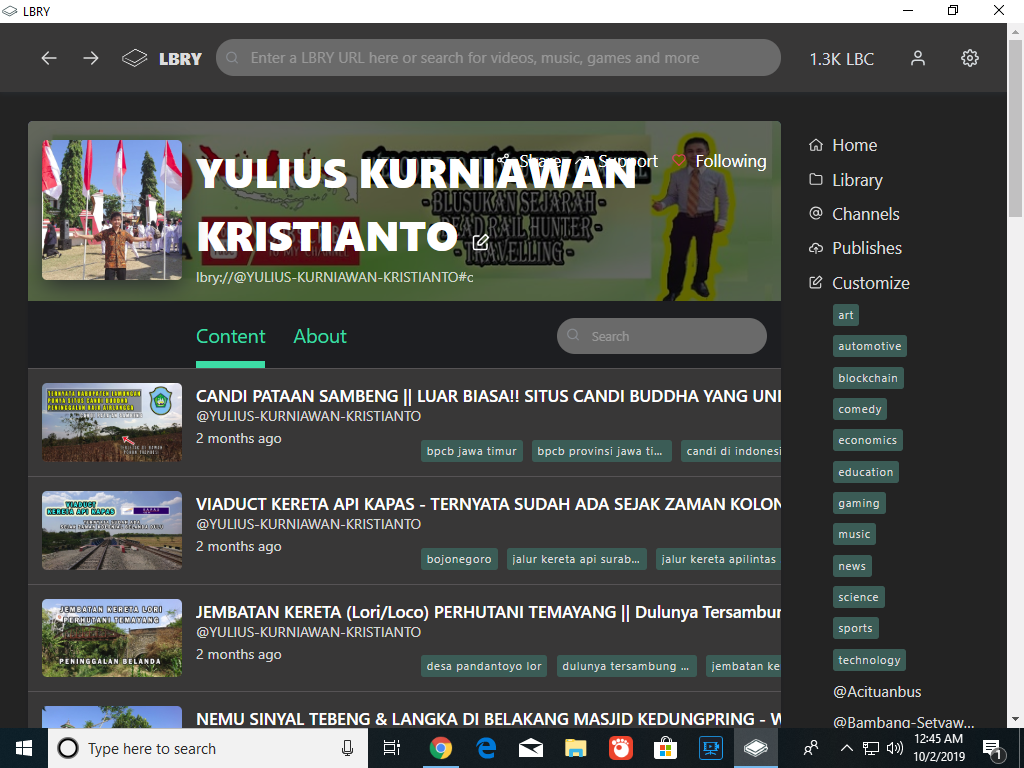This screenshot has height=768, width=1024.
Task: Open the CANDI PATAAN SAMBENG video title
Action: (488, 396)
